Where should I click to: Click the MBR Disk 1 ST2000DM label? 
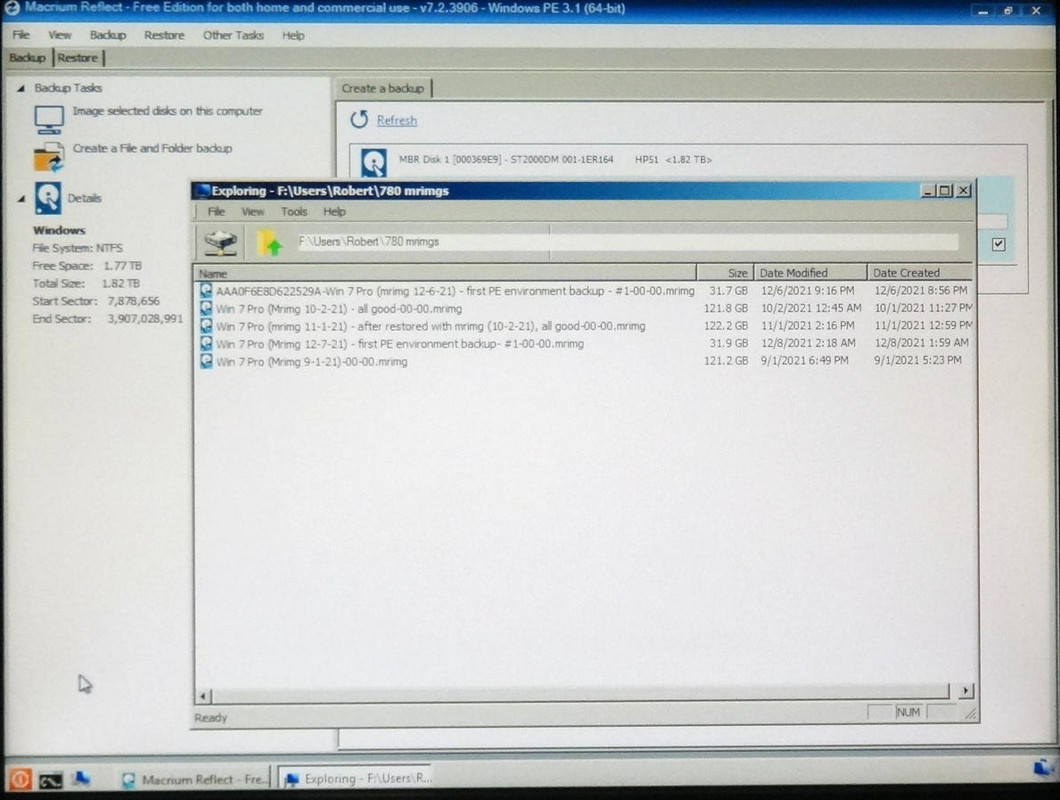(x=506, y=160)
